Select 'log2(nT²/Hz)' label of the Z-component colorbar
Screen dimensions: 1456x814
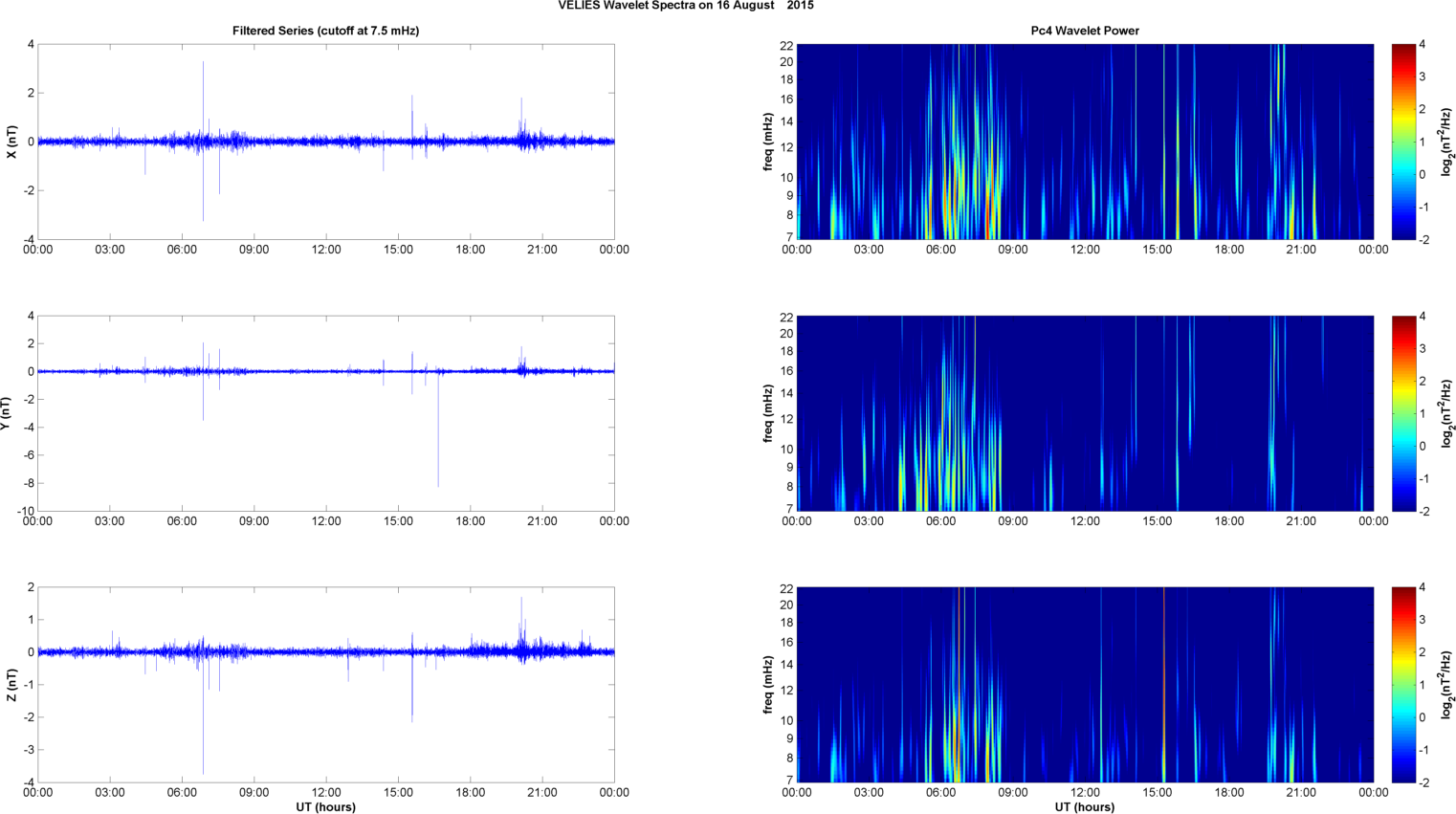tap(1446, 685)
